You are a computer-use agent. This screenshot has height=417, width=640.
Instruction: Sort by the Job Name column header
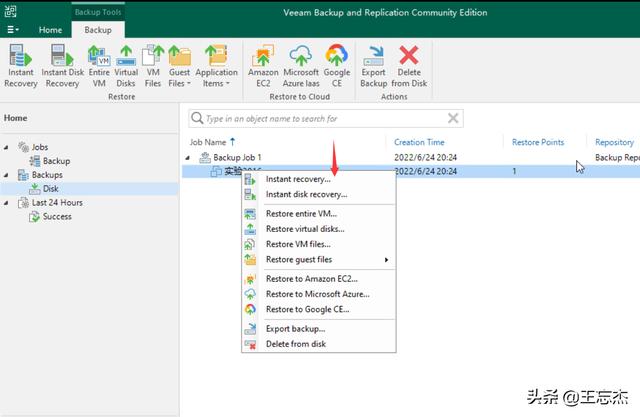click(x=207, y=142)
